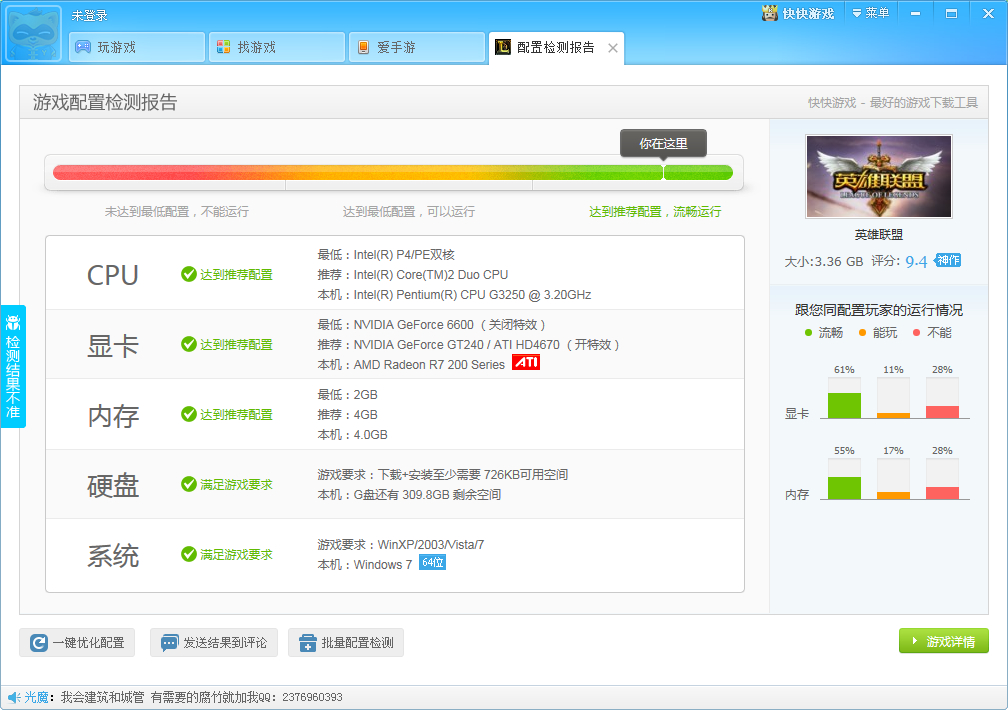Click the 未达到最低配置，不能运行 label
The width and height of the screenshot is (1008, 710).
tap(177, 212)
